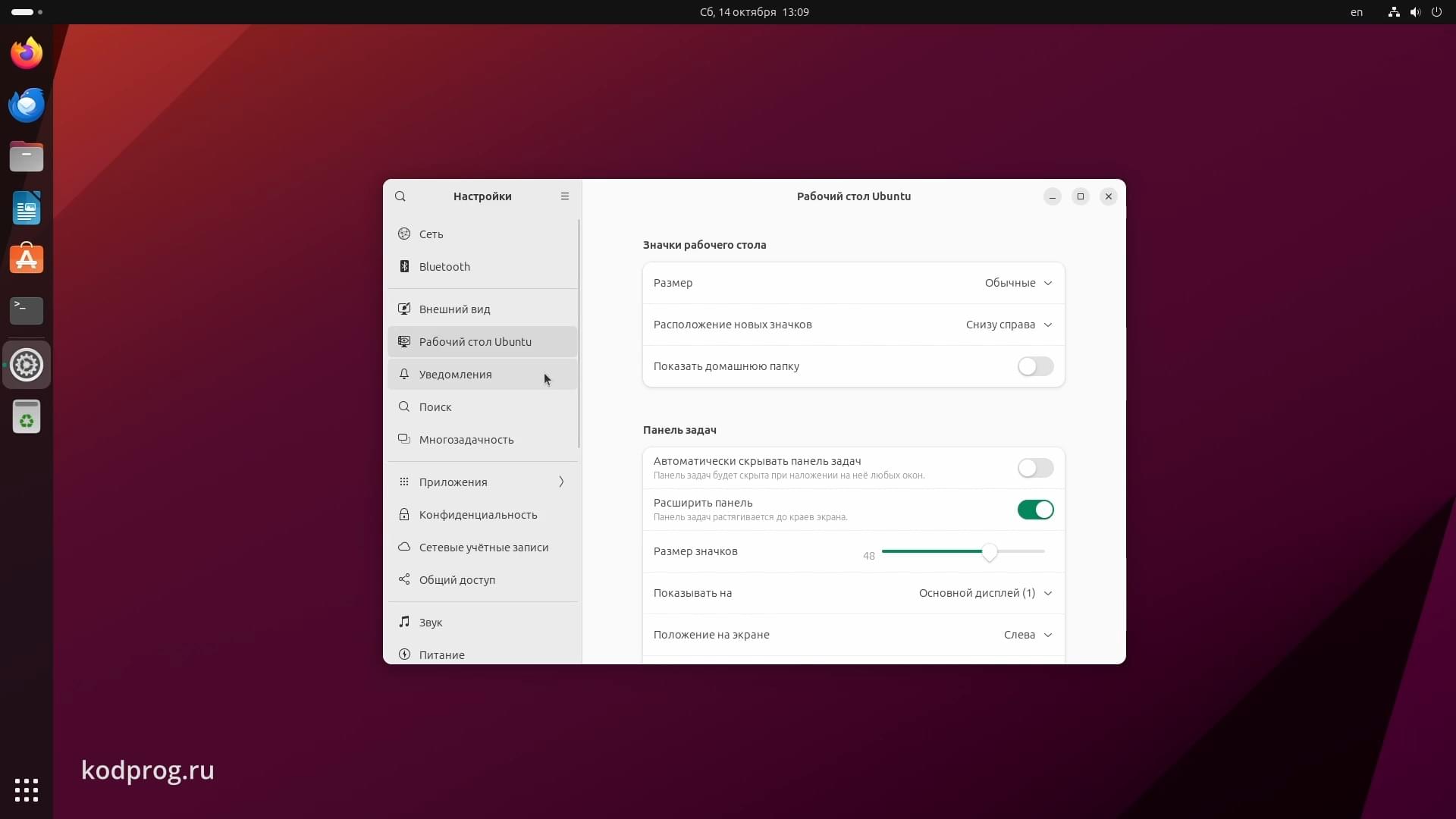Click the Внешний вид sidebar icon

[x=404, y=309]
